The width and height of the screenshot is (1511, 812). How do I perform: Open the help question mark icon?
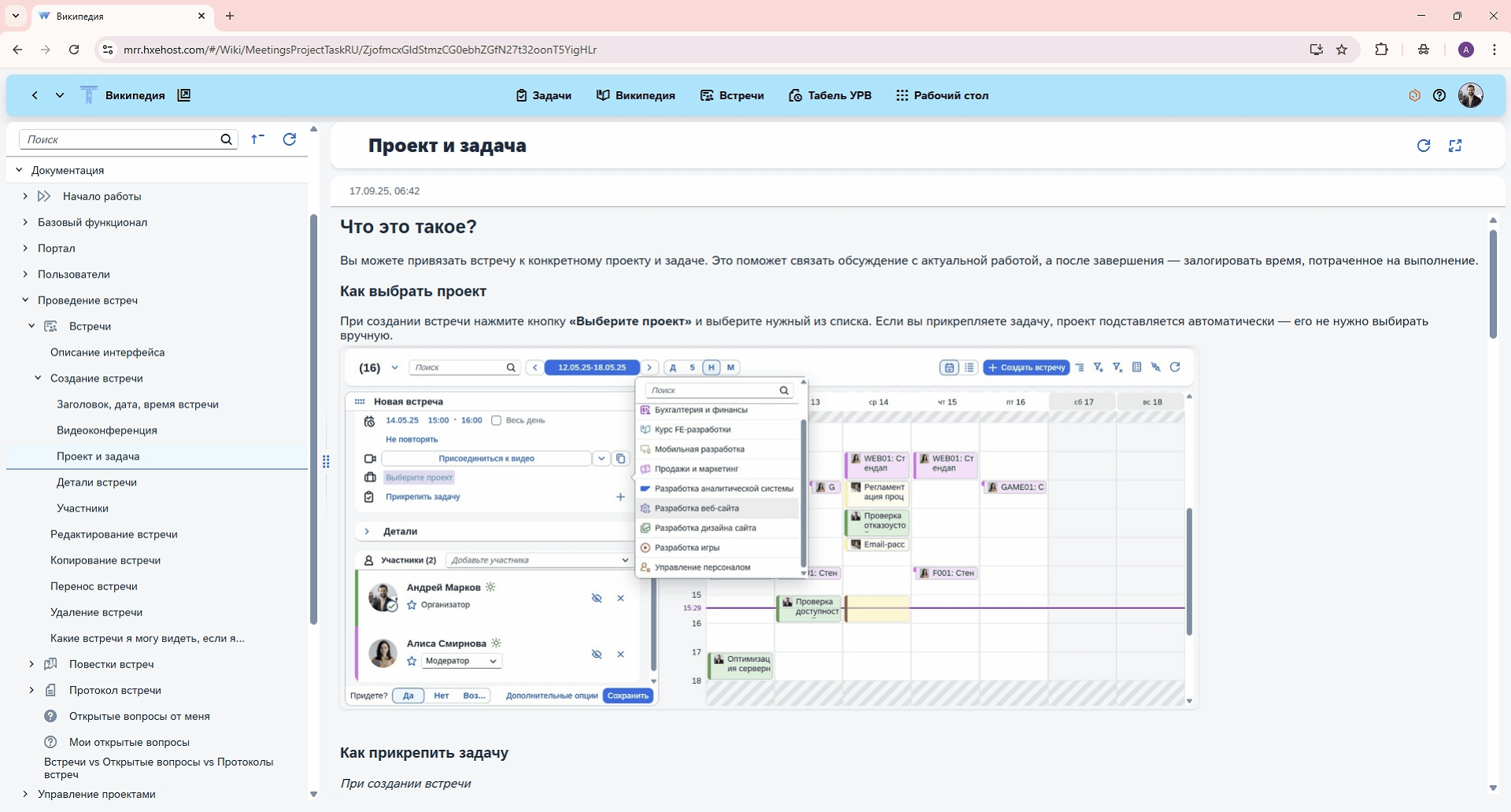(x=1439, y=95)
